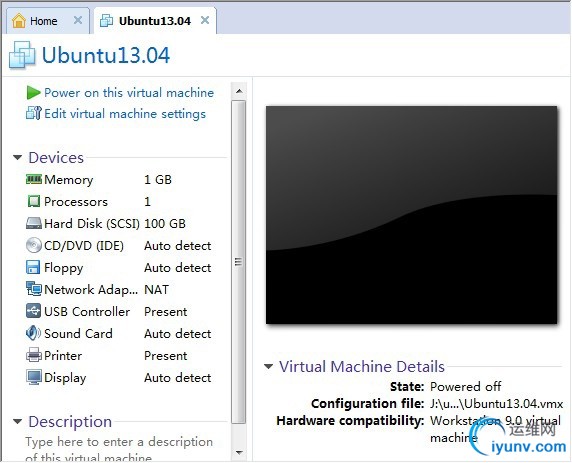Select the Display monitor icon
The height and width of the screenshot is (463, 572).
pos(34,377)
